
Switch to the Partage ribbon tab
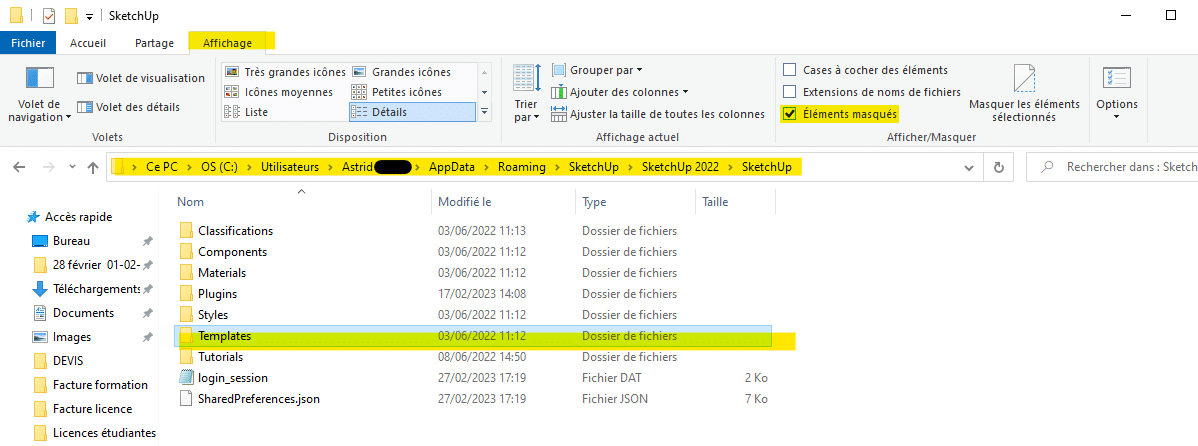point(154,43)
